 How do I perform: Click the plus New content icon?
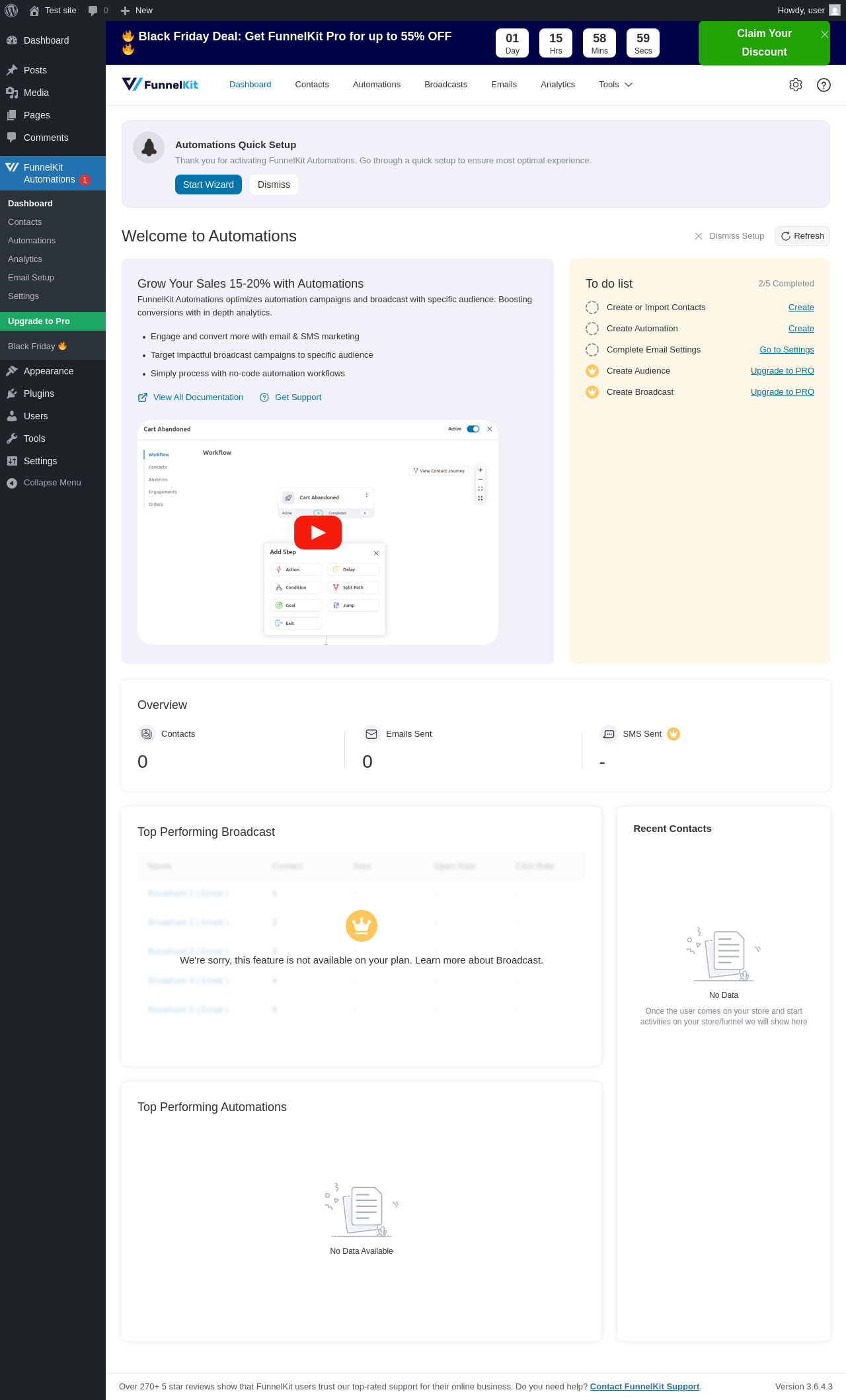coord(125,11)
